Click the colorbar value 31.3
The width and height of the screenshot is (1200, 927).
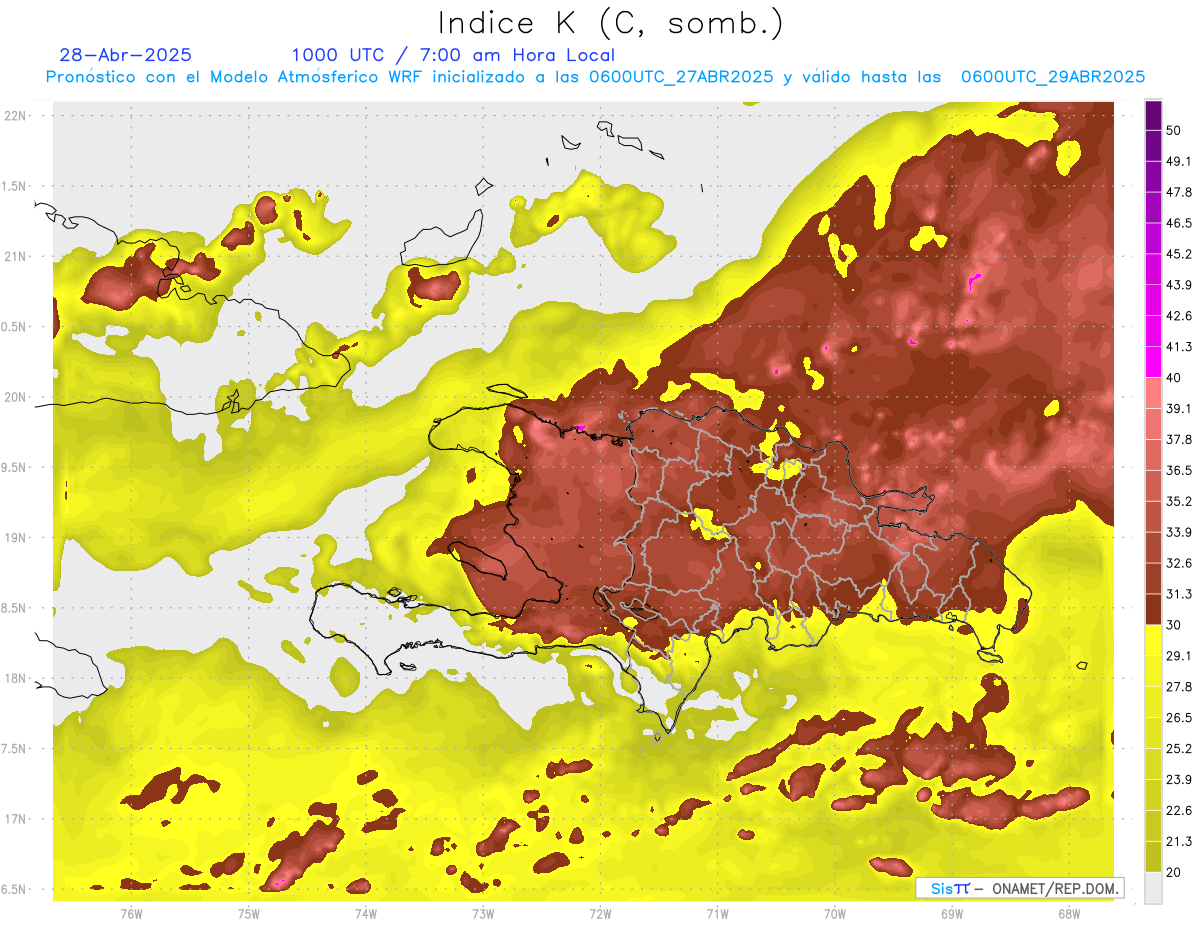tap(1179, 594)
